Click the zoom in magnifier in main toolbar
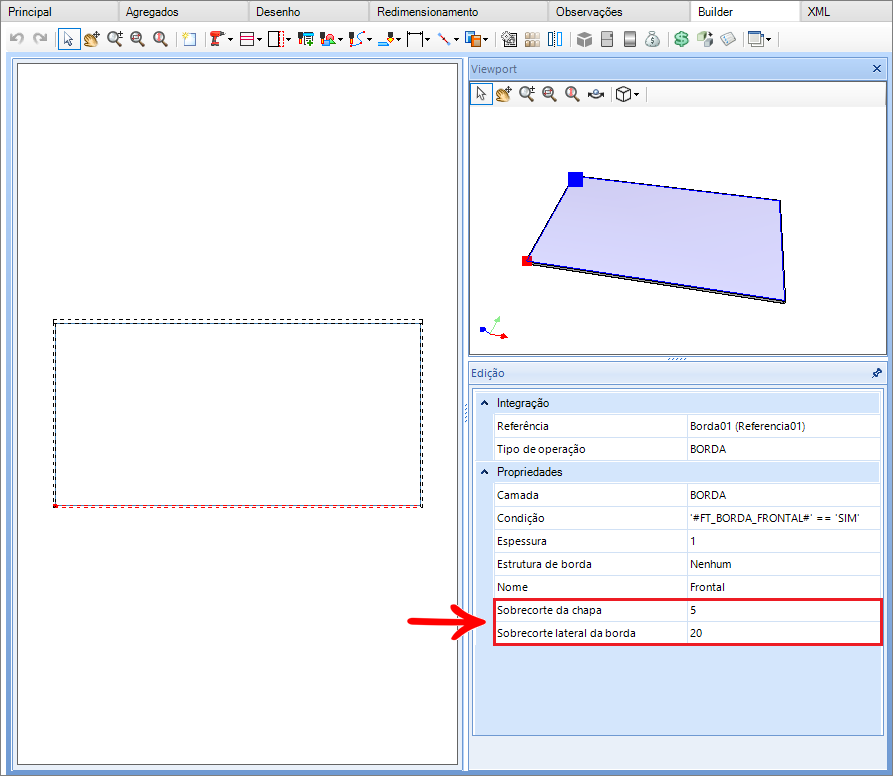The height and width of the screenshot is (776, 893). tap(115, 40)
